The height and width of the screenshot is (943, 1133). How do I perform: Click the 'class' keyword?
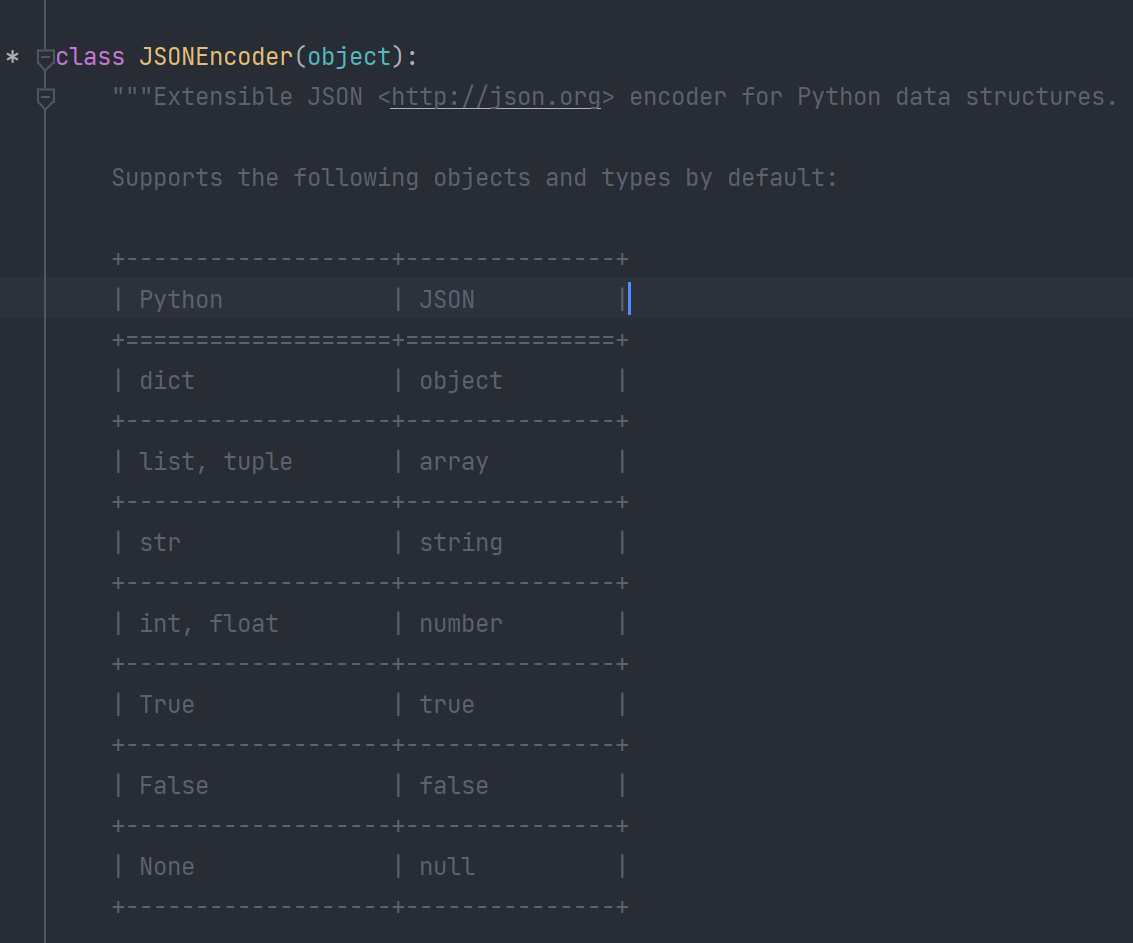(x=90, y=57)
